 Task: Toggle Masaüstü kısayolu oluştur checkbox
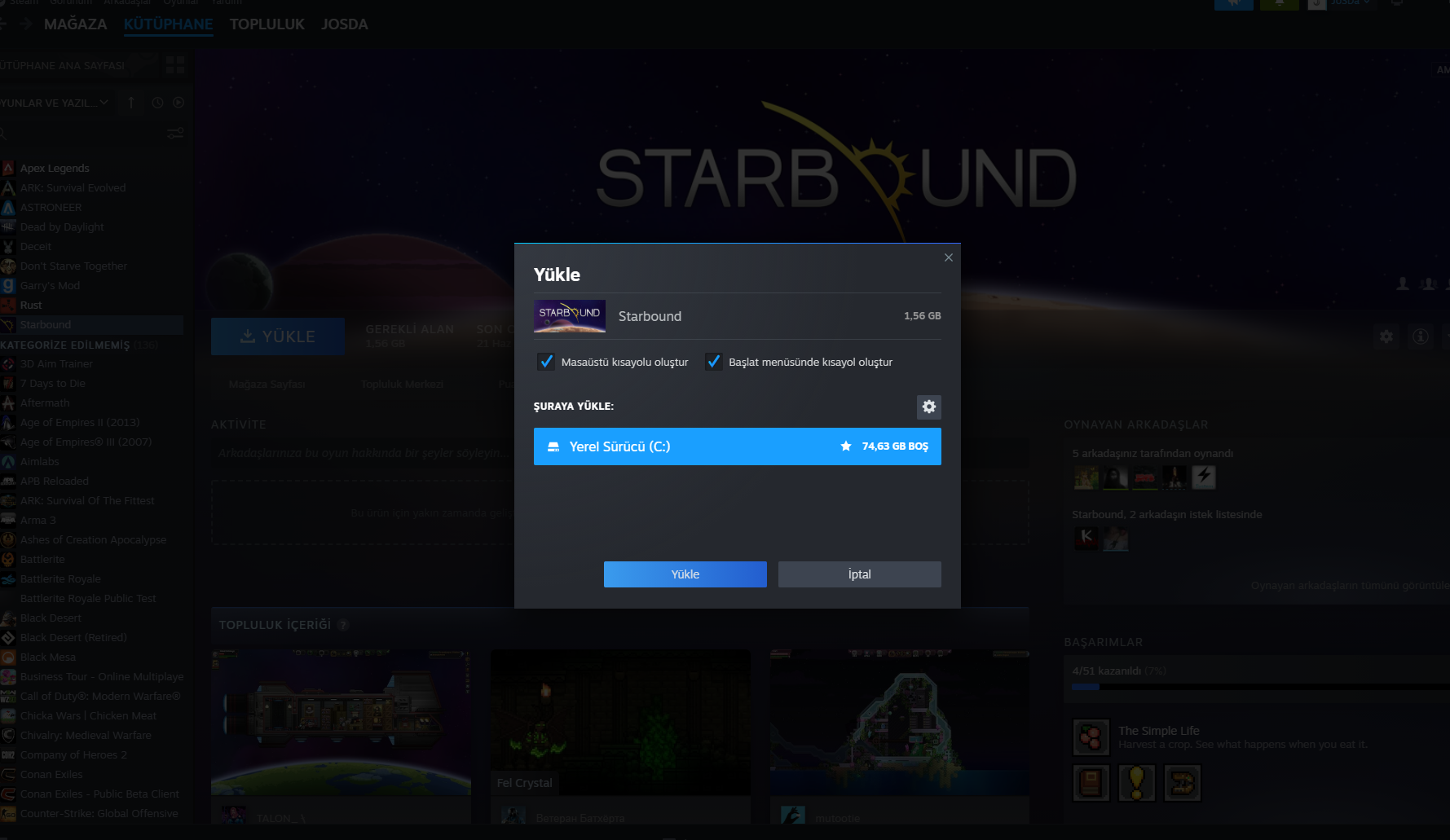546,362
